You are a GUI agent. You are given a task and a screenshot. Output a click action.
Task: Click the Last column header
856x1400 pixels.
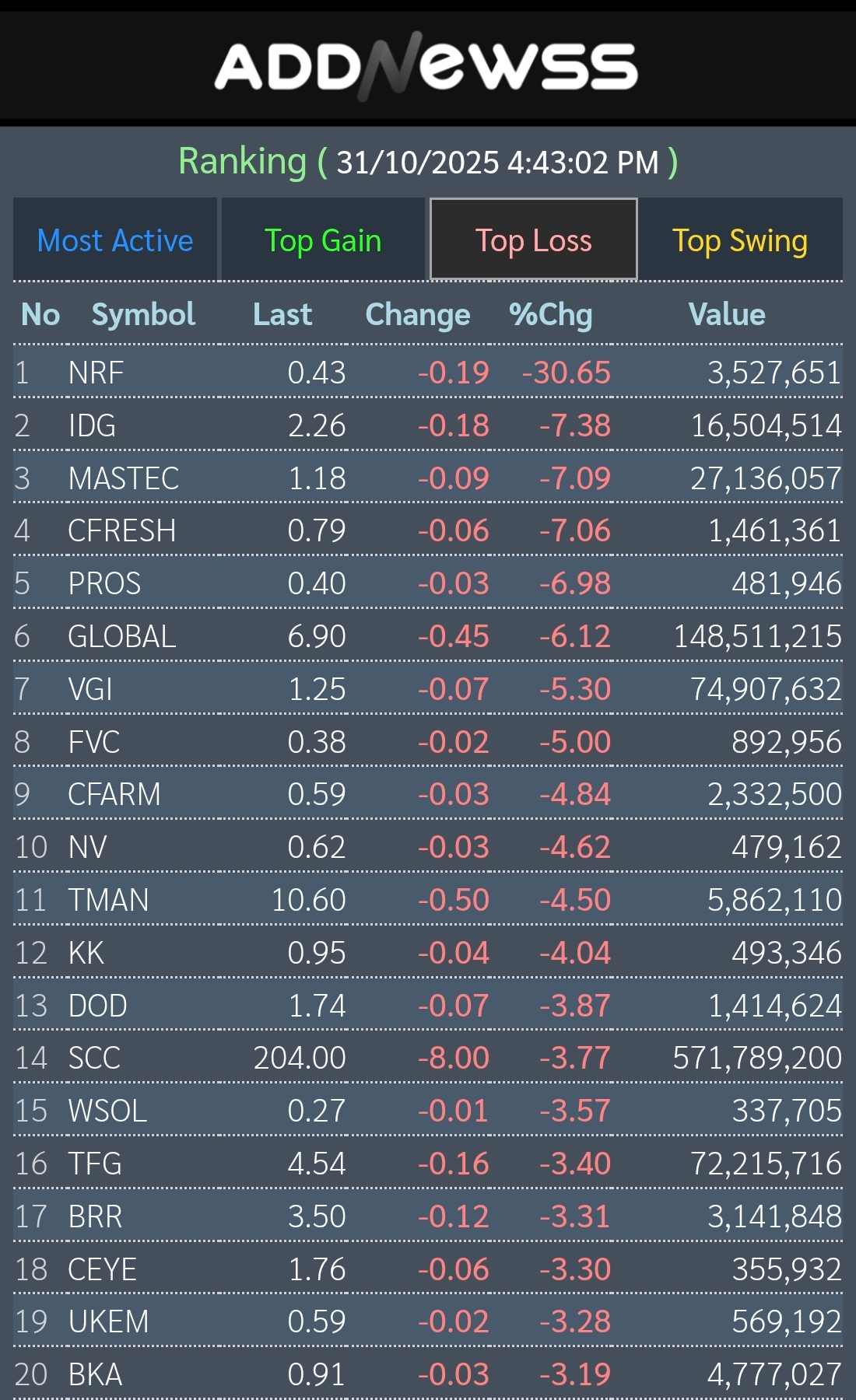[282, 314]
